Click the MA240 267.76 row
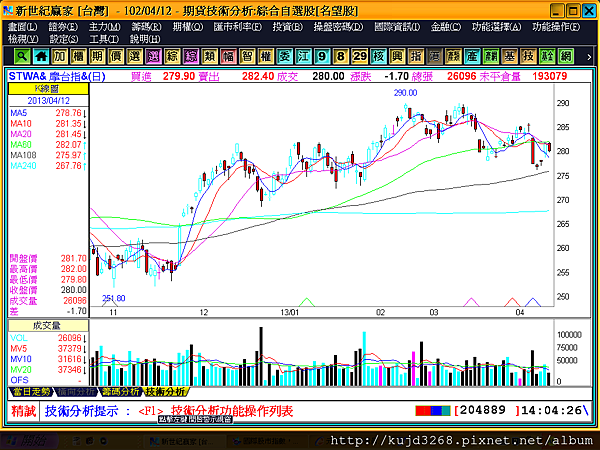600x450 pixels. [x=48, y=166]
